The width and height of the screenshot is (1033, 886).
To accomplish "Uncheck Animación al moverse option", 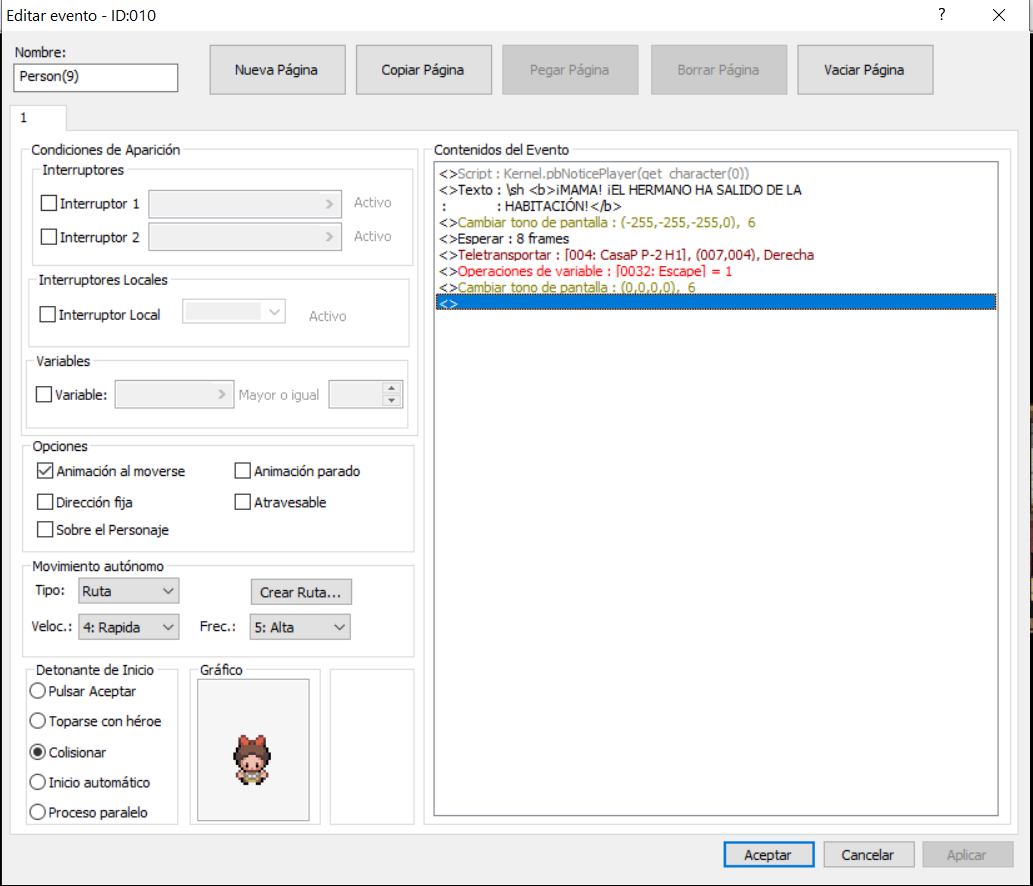I will [x=45, y=471].
